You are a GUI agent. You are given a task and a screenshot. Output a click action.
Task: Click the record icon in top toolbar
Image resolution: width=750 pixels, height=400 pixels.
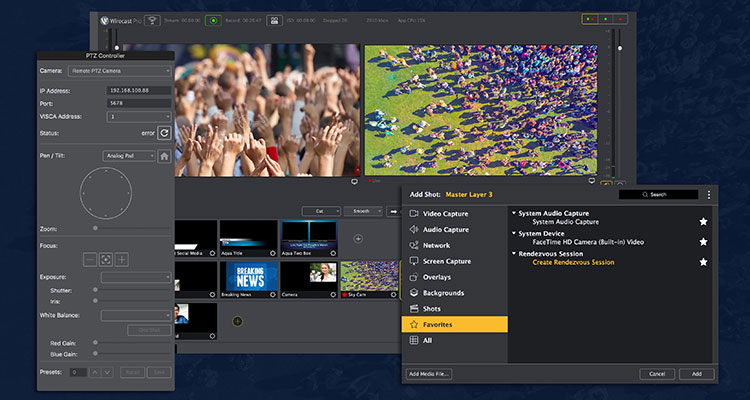pyautogui.click(x=212, y=19)
